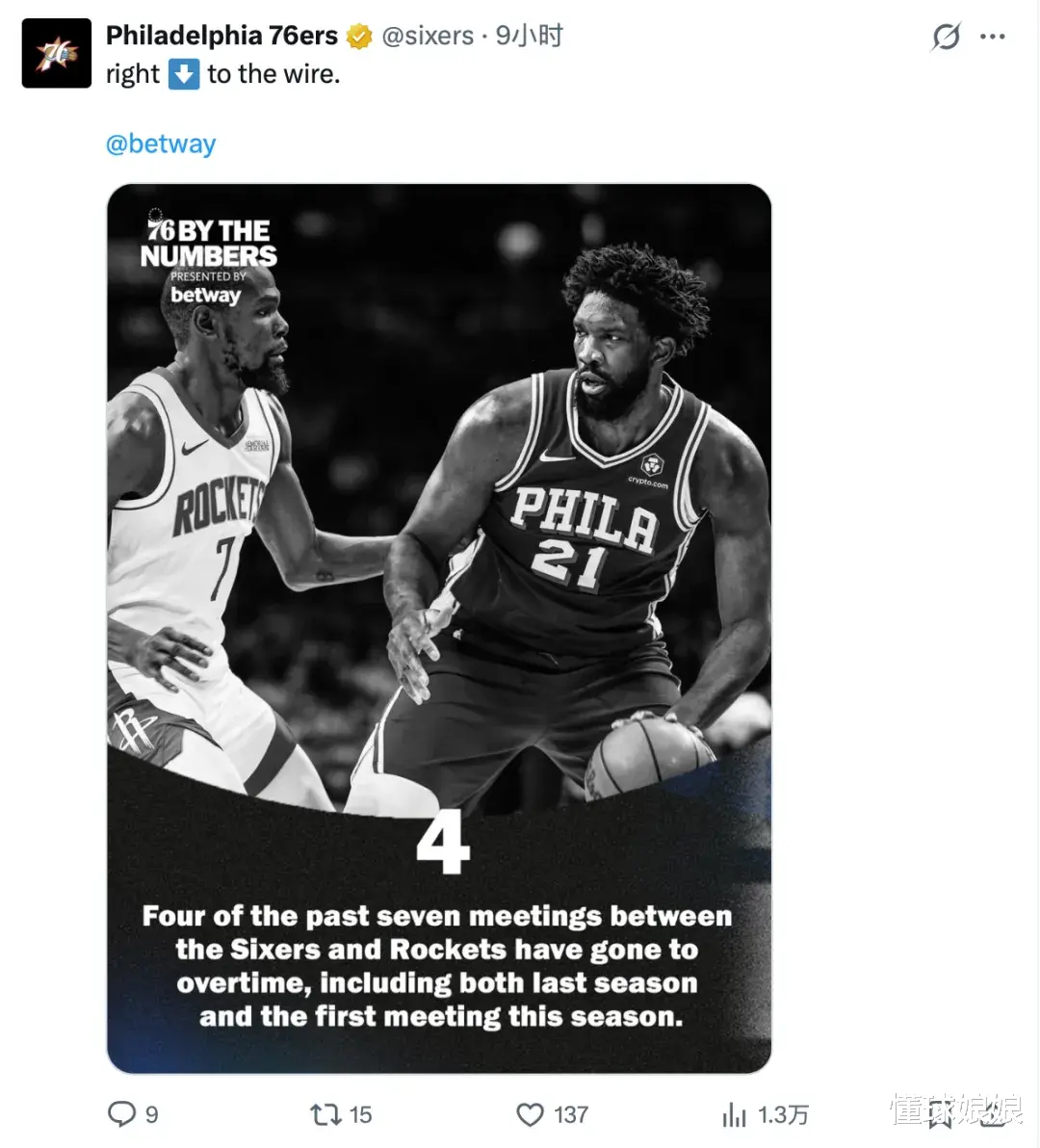The width and height of the screenshot is (1040, 1148).
Task: View analytics via the bar chart icon
Action: pos(734,1115)
